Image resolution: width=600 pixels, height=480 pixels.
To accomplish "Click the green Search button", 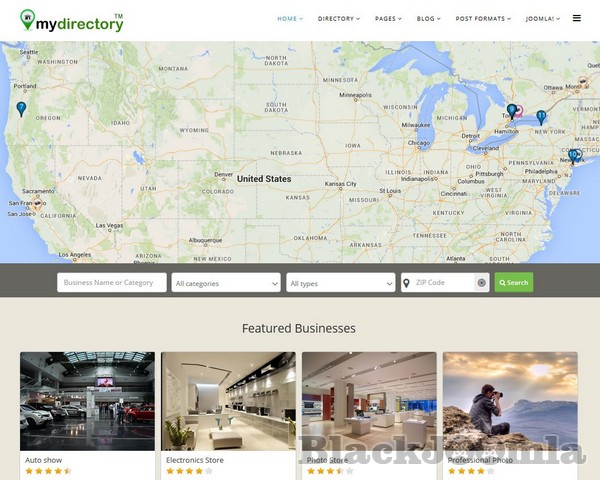I will coord(514,282).
